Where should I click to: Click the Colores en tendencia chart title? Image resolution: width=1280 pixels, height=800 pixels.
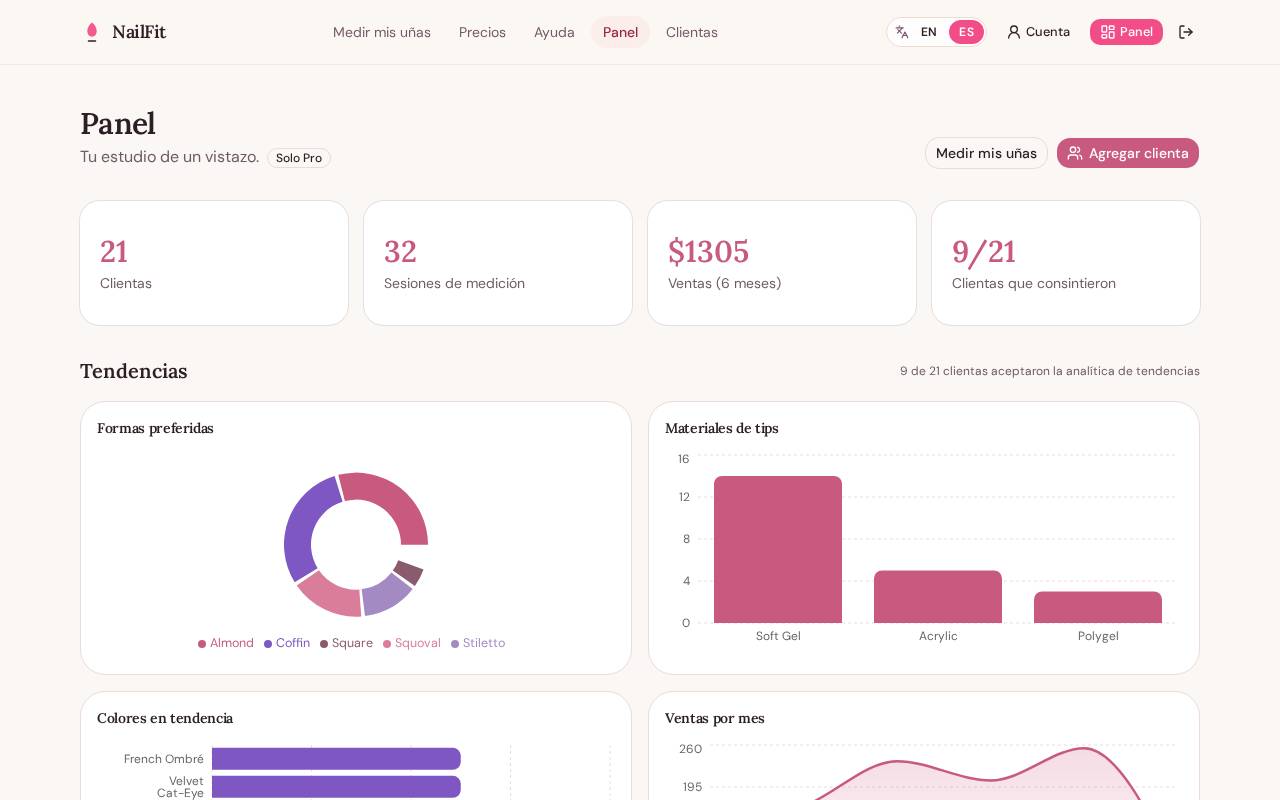tap(165, 718)
